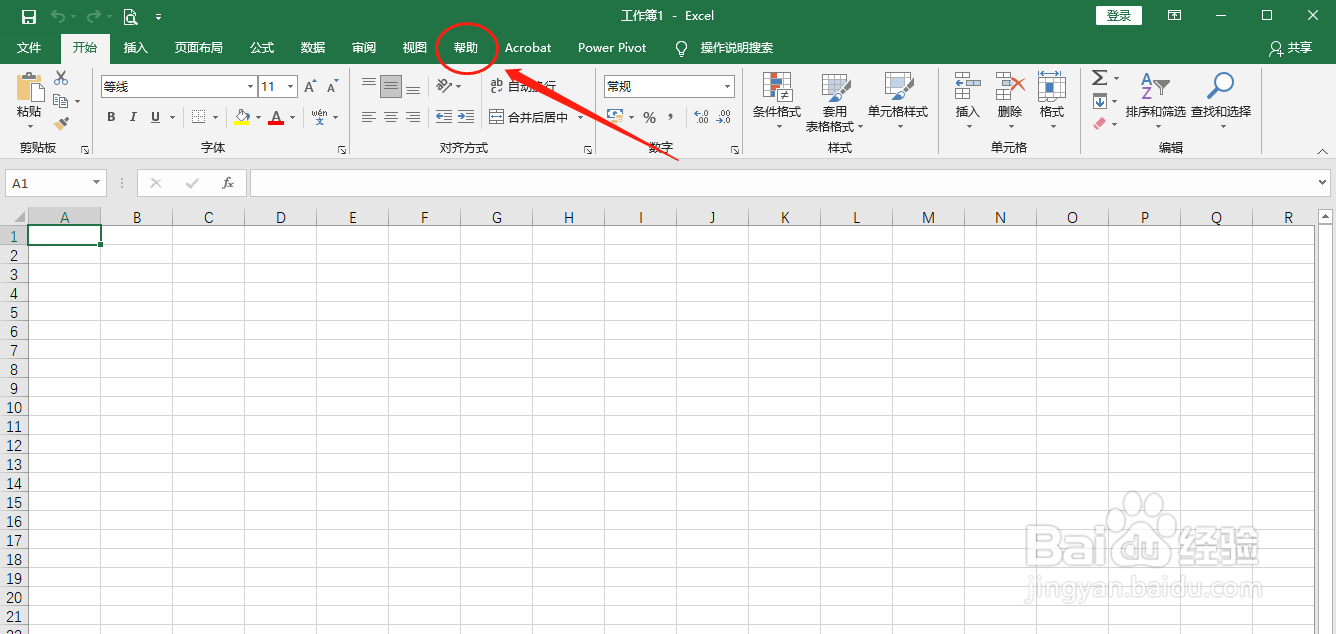Apply red font color A
Screen dimensions: 1336x634
(276, 117)
